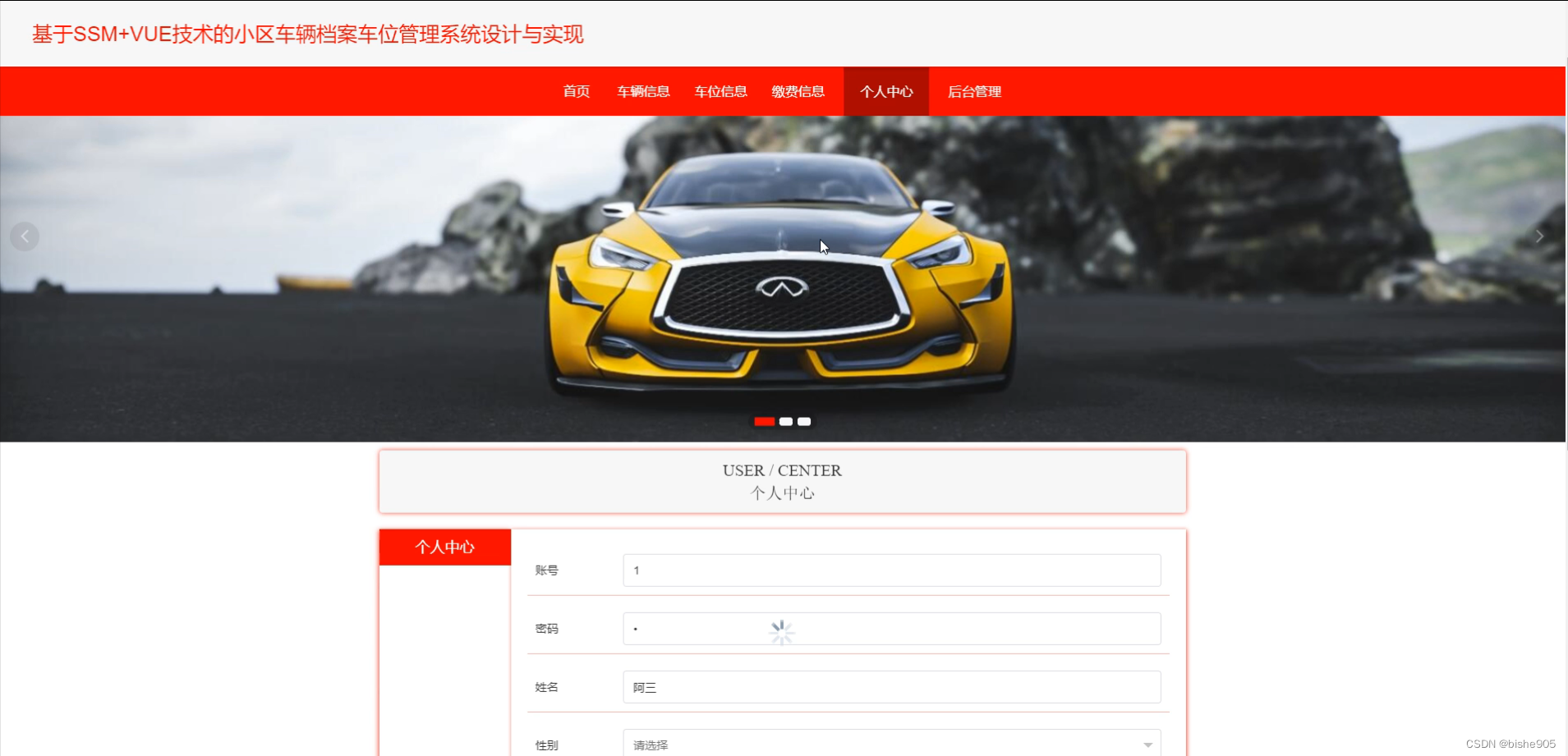
Task: Click the yellow car banner image
Action: point(782,279)
